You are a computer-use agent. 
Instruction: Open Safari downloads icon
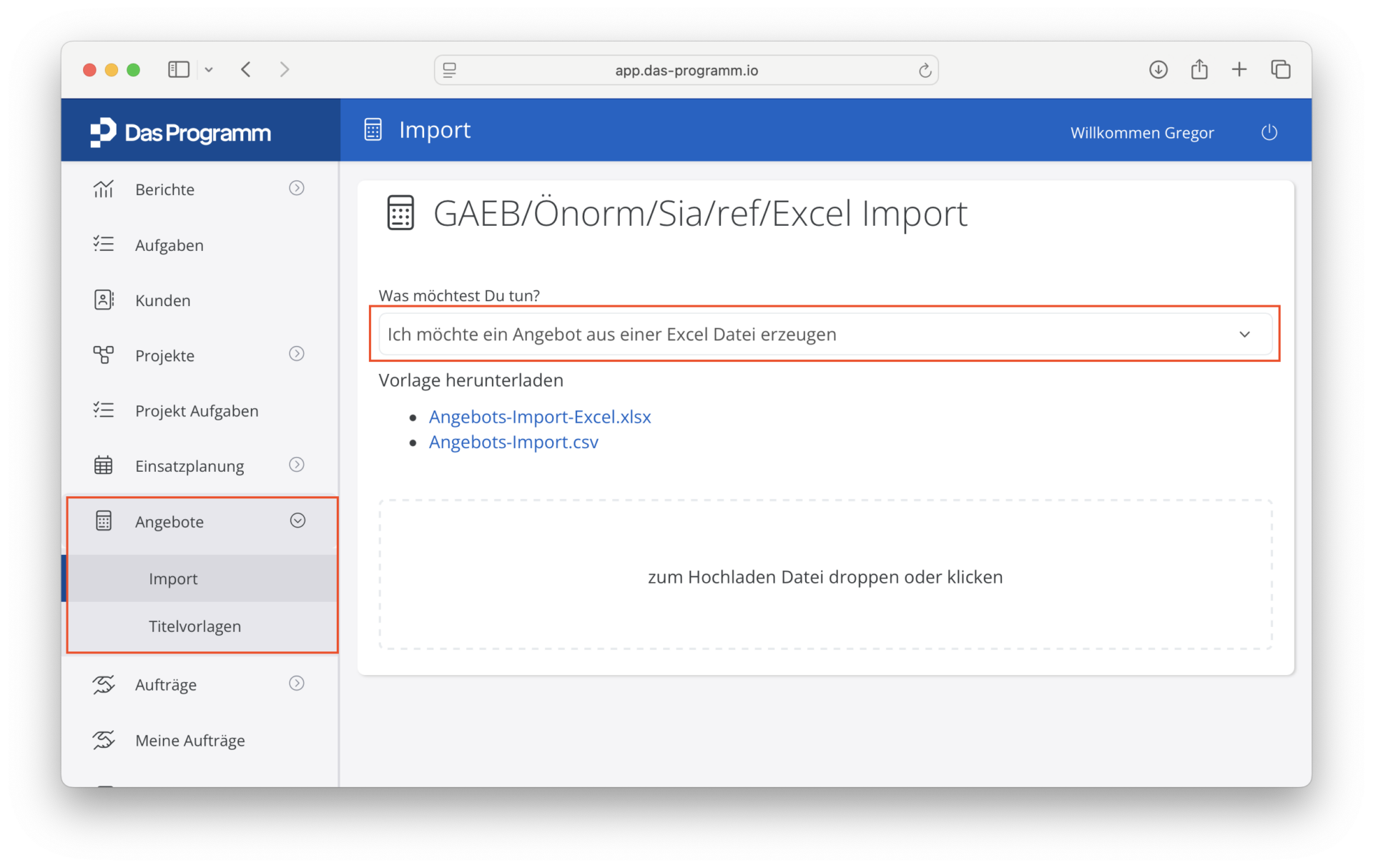(1158, 69)
